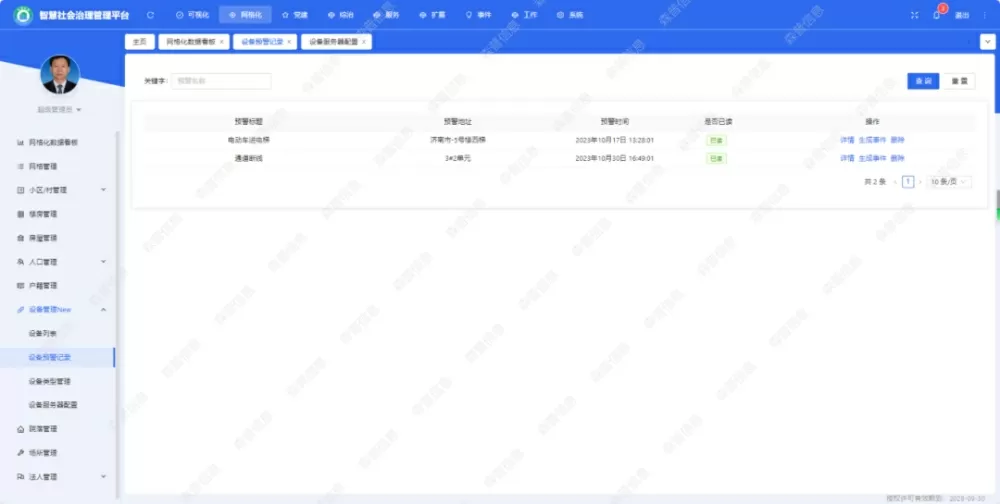1000x504 pixels.
Task: Open 网格化数据看板 in sidebar
Action: coord(53,143)
